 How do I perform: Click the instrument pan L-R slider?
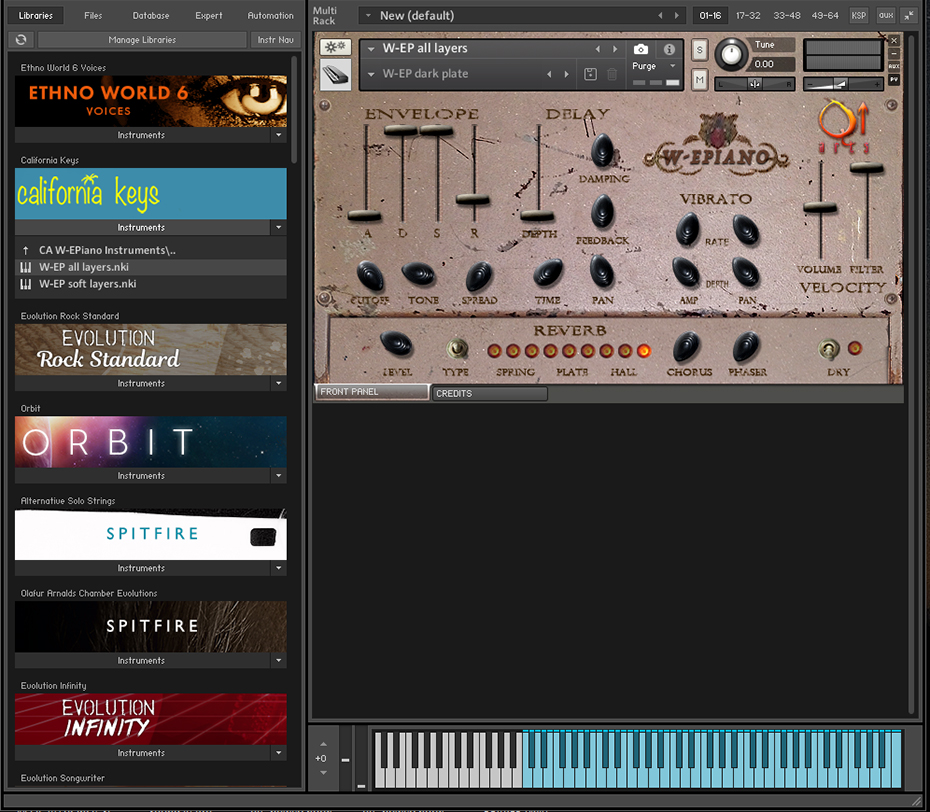tap(754, 84)
